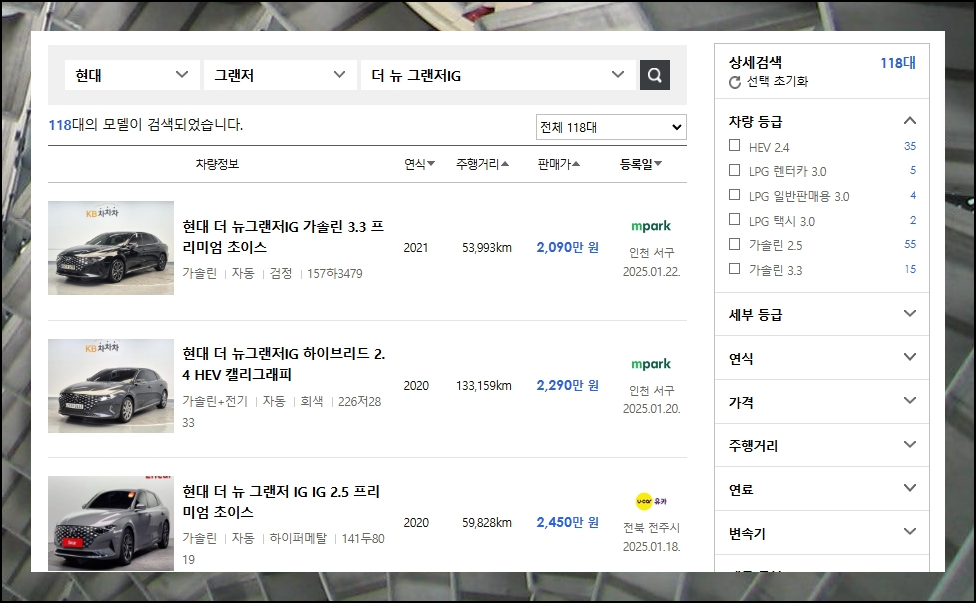976x603 pixels.
Task: Click the mpark logo in the 2,090만 원 row
Action: tap(651, 227)
